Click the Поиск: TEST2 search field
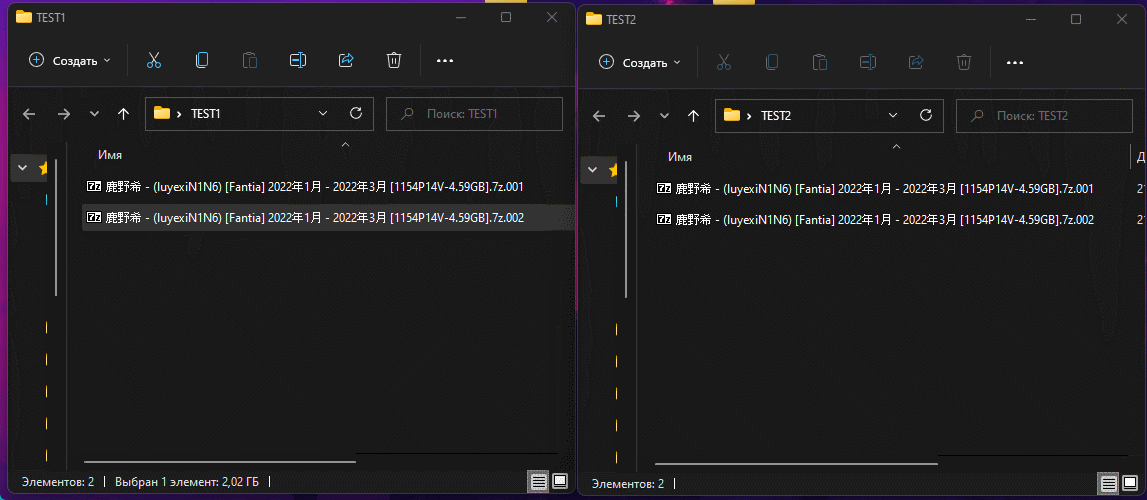Viewport: 1147px width, 500px height. (x=1044, y=115)
